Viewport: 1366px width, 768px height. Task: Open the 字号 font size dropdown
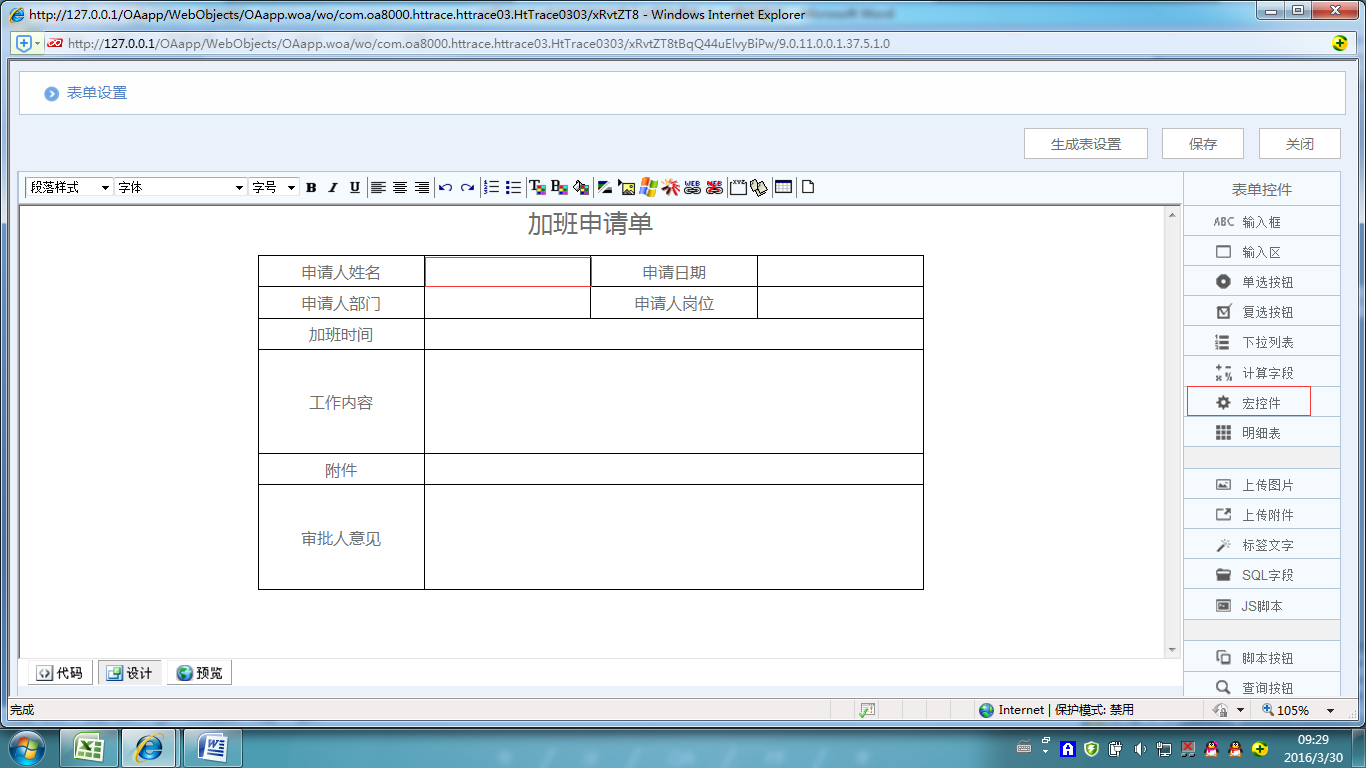(274, 187)
